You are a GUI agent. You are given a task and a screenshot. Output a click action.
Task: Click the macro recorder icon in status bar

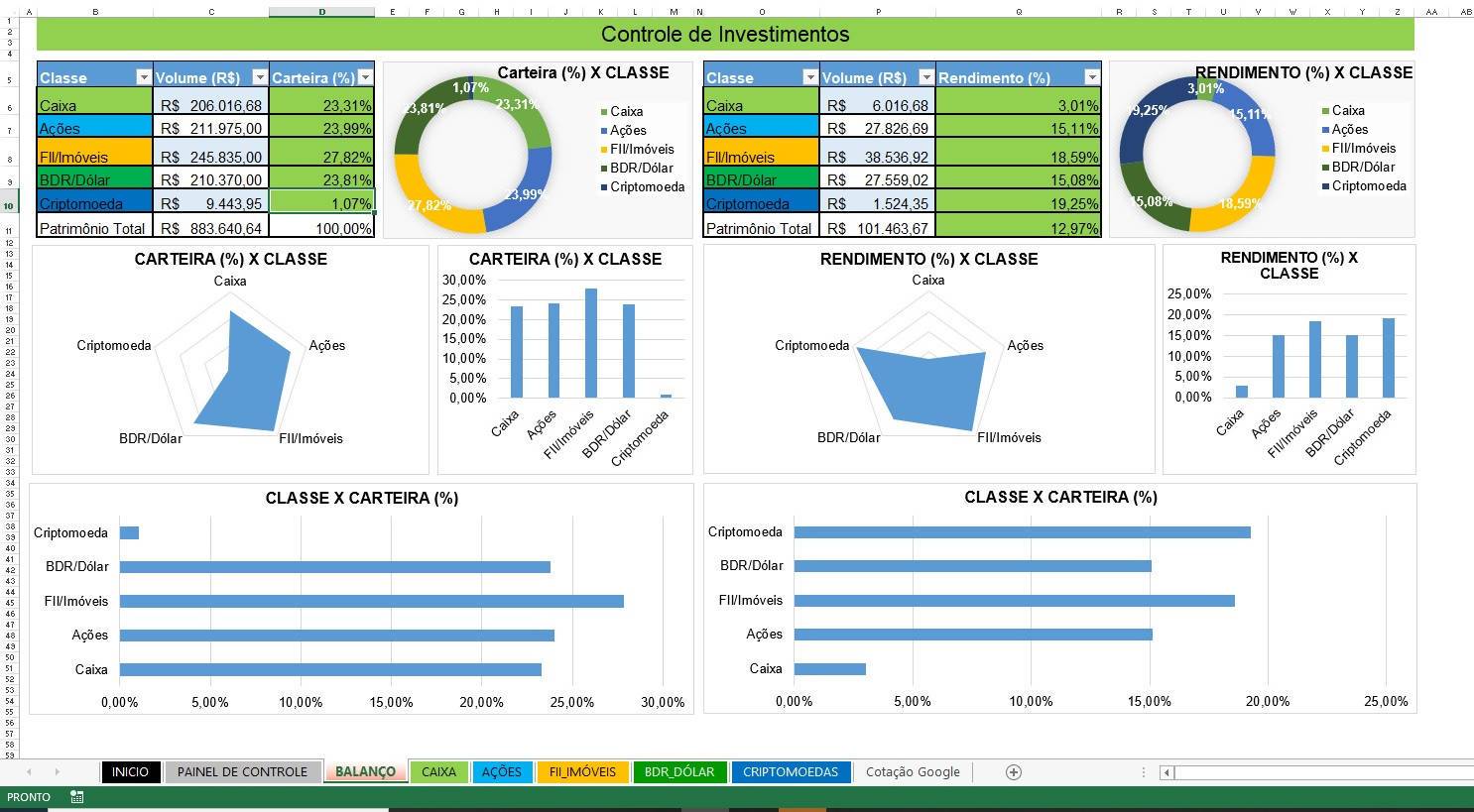(76, 796)
